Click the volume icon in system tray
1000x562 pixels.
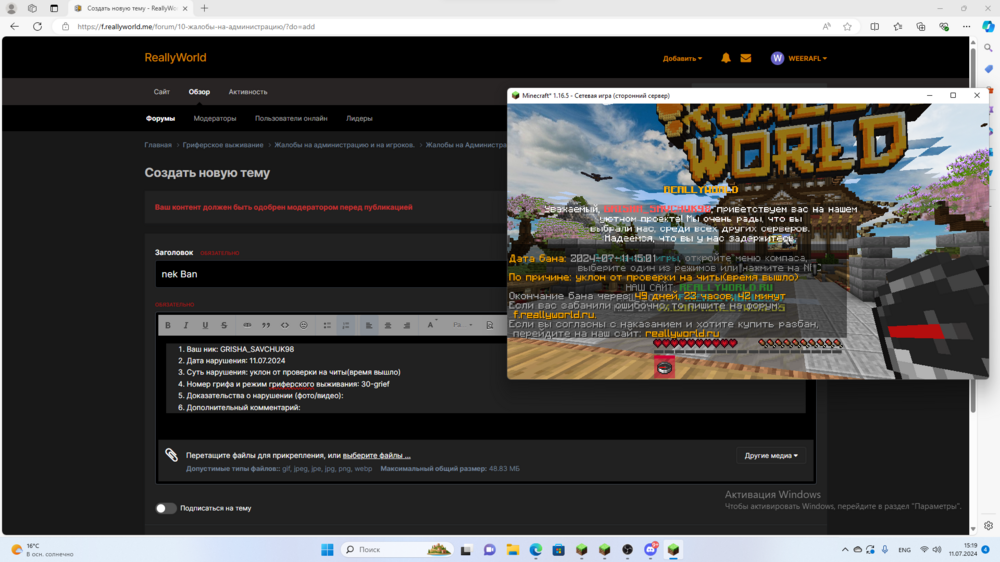(937, 550)
